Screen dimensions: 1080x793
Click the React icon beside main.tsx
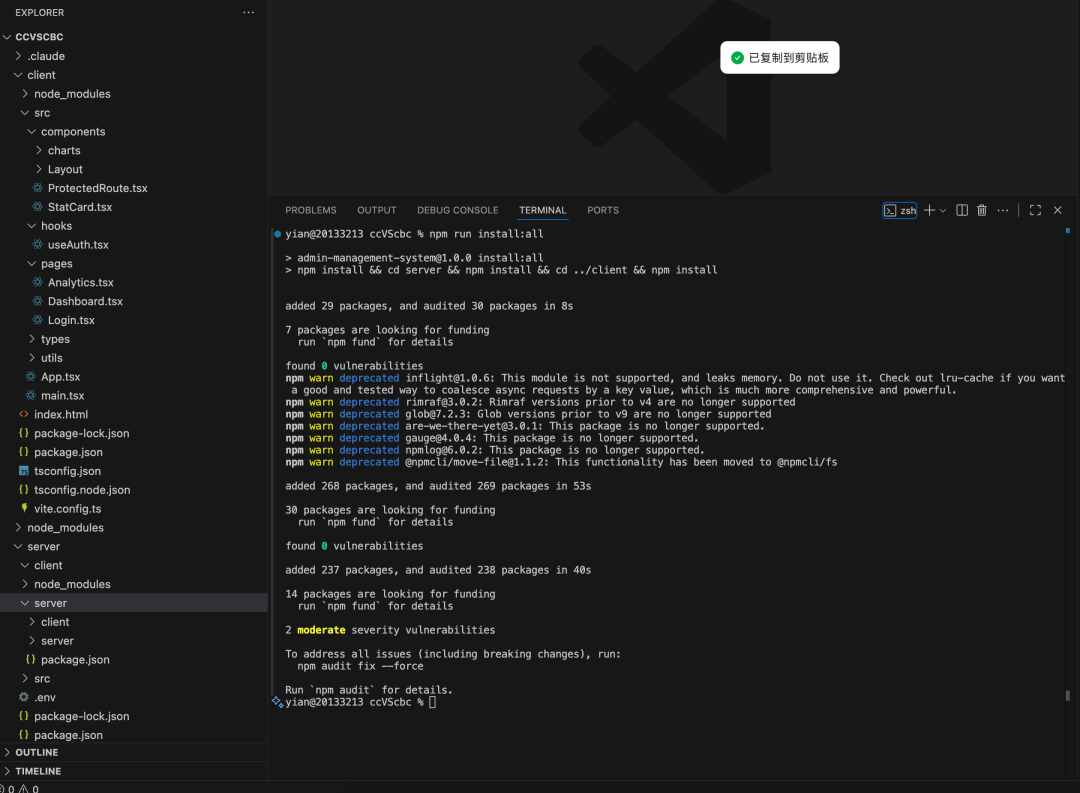30,395
